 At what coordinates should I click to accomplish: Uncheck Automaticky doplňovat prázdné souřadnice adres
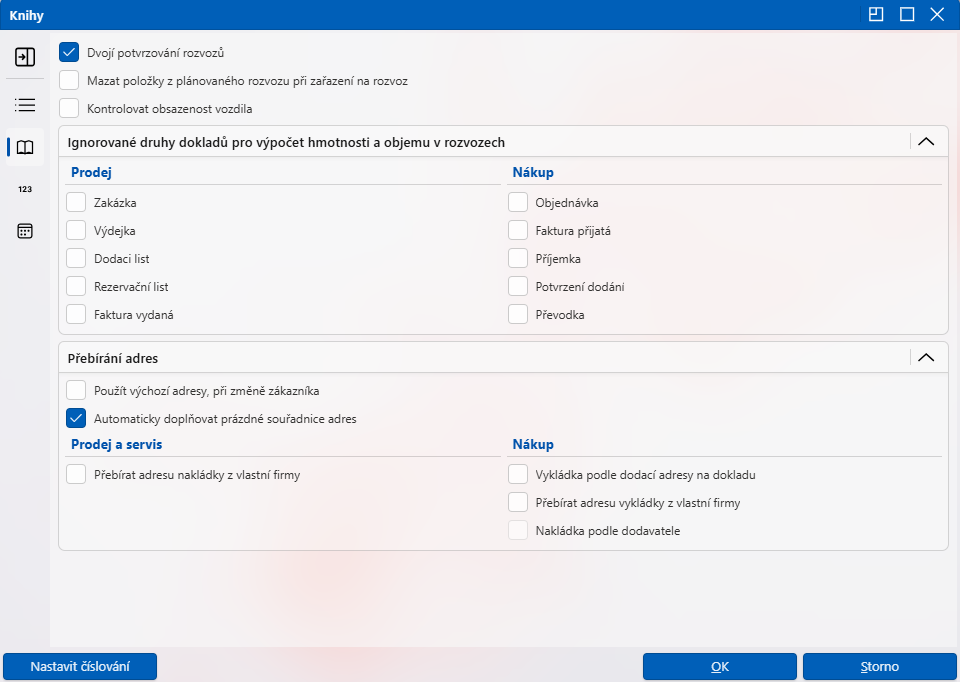[76, 419]
